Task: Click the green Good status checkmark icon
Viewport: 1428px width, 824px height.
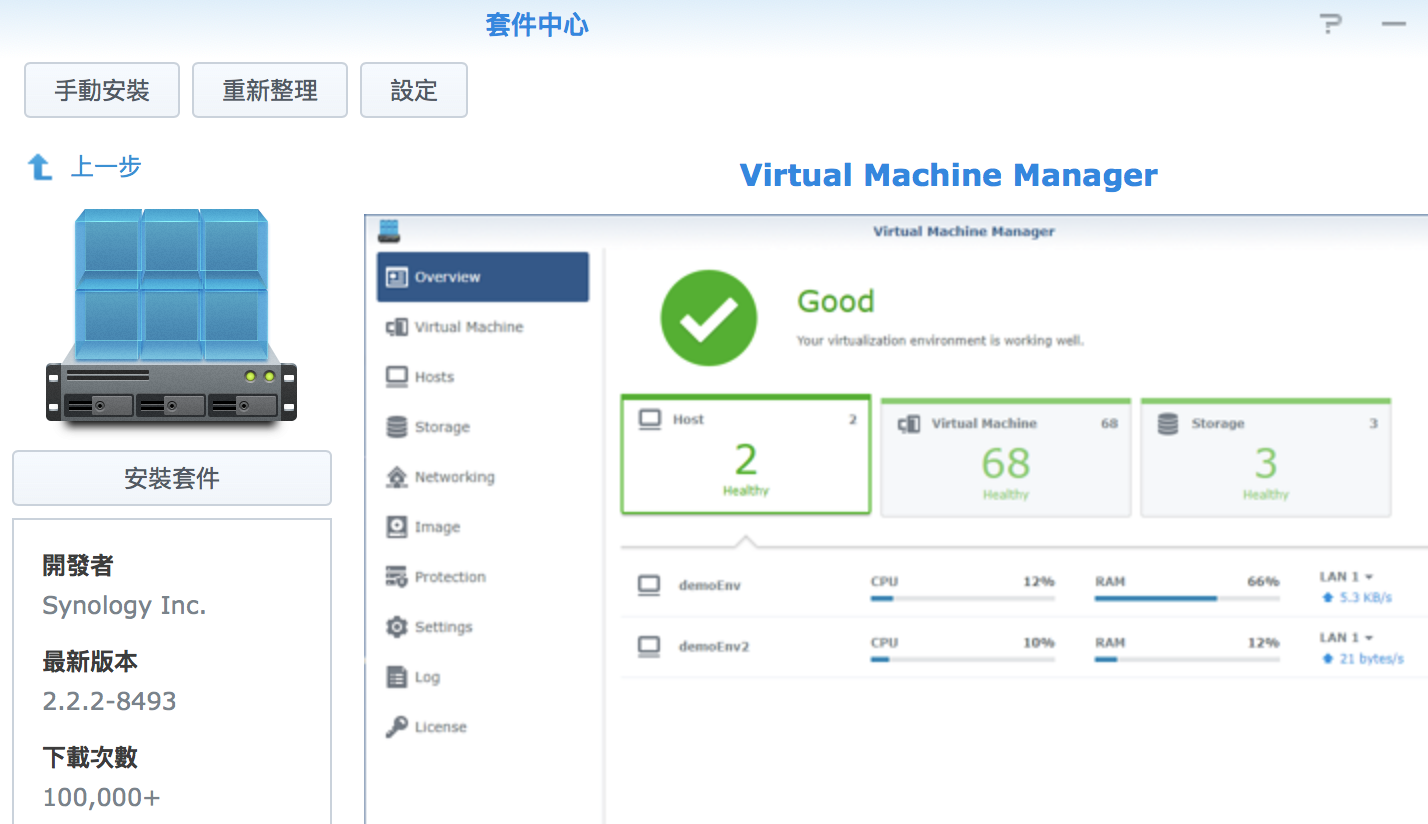Action: (x=708, y=318)
